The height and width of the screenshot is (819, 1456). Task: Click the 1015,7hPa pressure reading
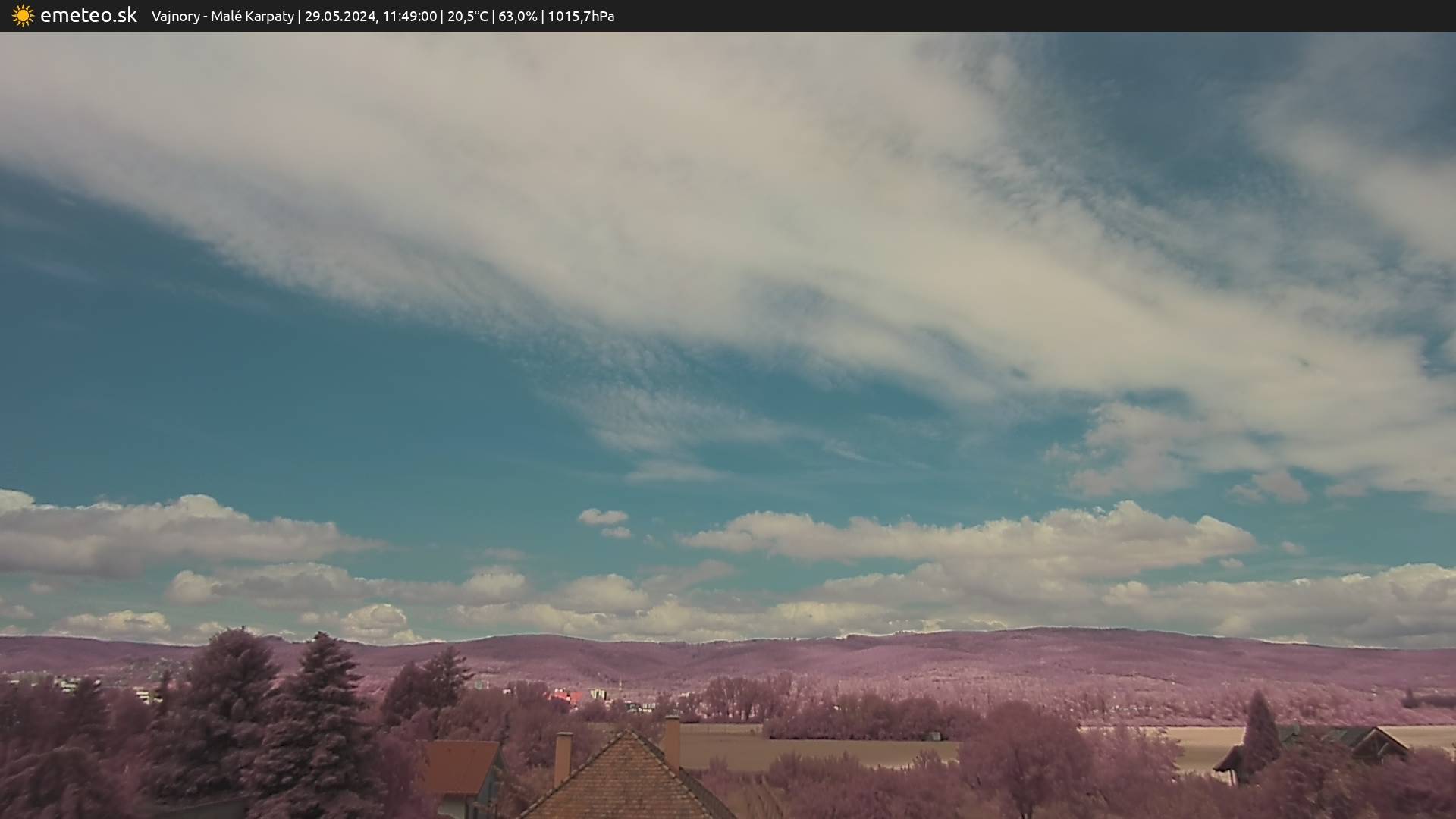pyautogui.click(x=581, y=16)
